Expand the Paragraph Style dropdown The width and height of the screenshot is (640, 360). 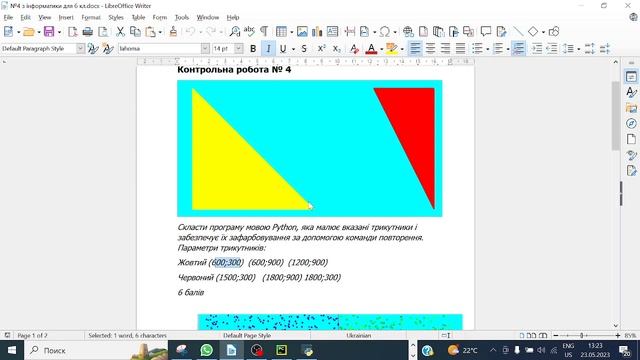tap(80, 49)
